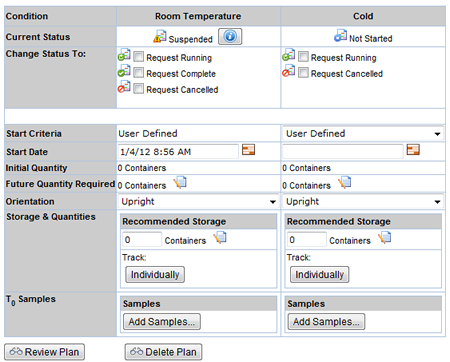The width and height of the screenshot is (450, 362).
Task: Expand Room Temperature Orientation dropdown
Action: pyautogui.click(x=198, y=202)
